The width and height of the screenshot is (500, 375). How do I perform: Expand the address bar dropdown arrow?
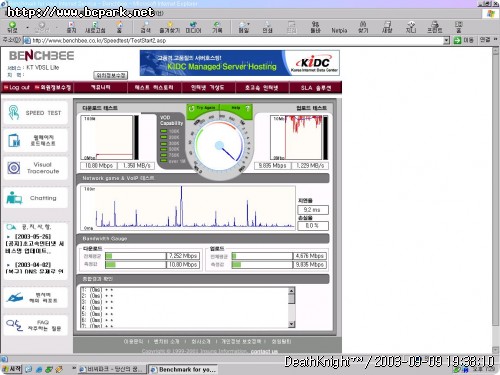point(447,41)
